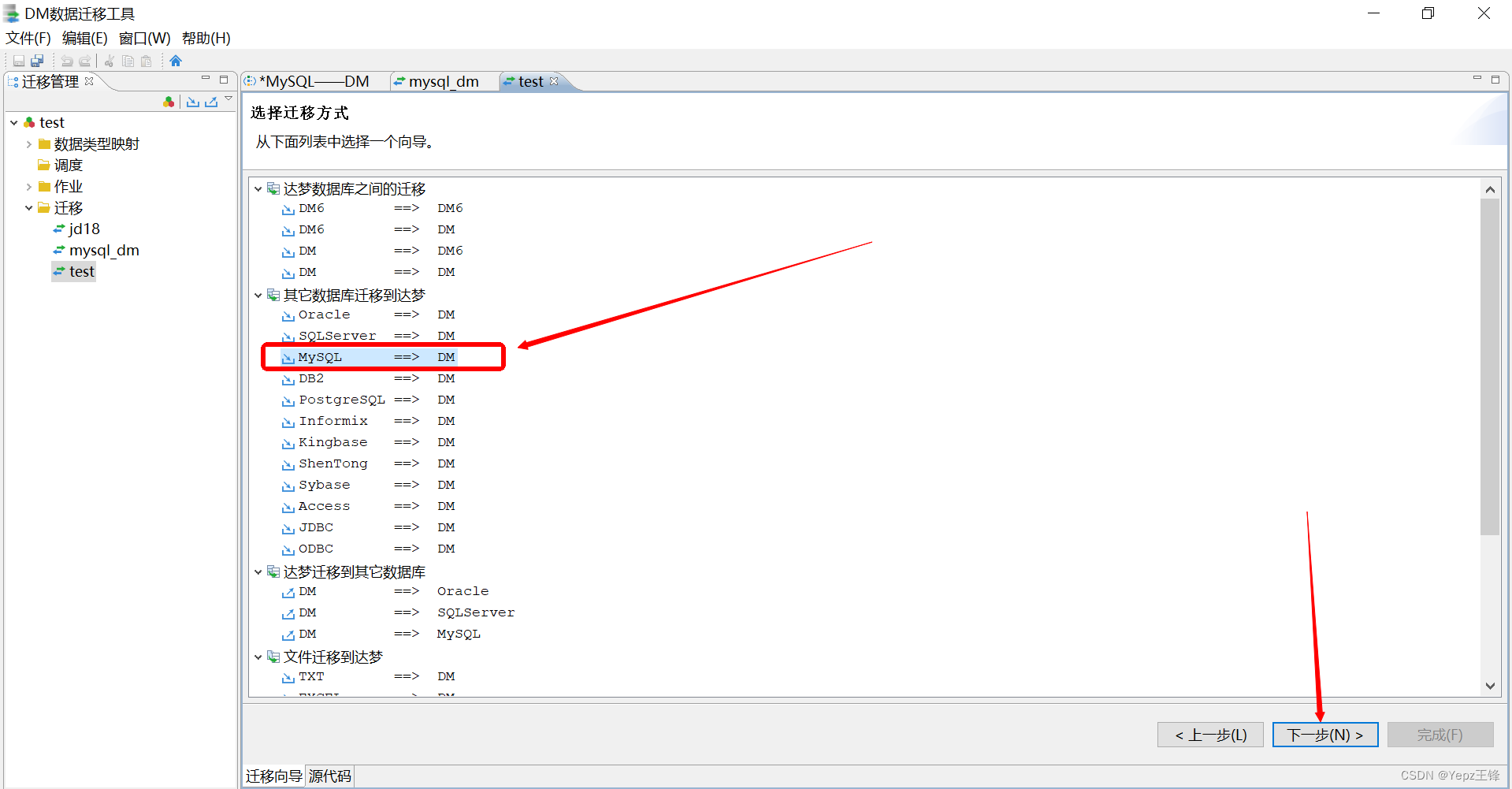Close the test editor tab
This screenshot has width=1512, height=789.
point(554,81)
